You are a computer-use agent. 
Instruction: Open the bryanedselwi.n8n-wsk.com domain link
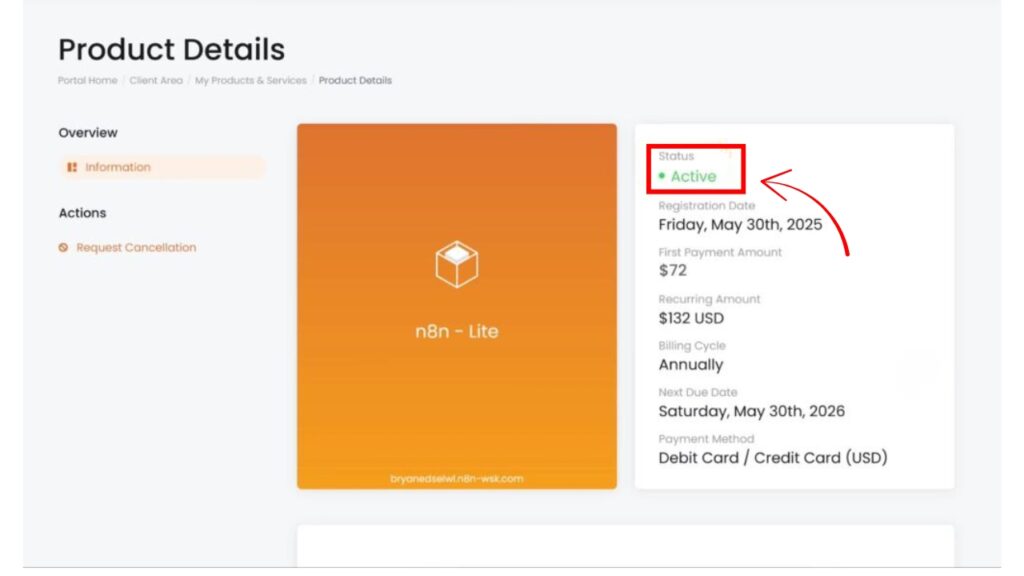(x=456, y=479)
